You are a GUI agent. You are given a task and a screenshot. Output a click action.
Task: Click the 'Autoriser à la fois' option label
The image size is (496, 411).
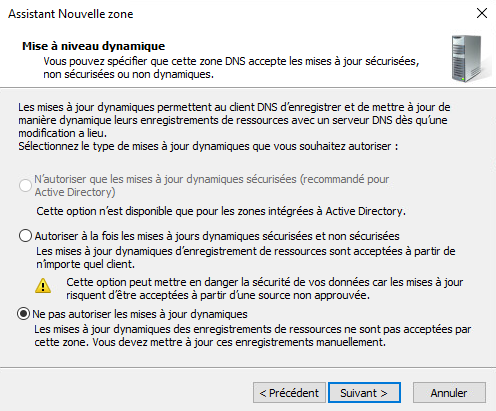click(217, 236)
